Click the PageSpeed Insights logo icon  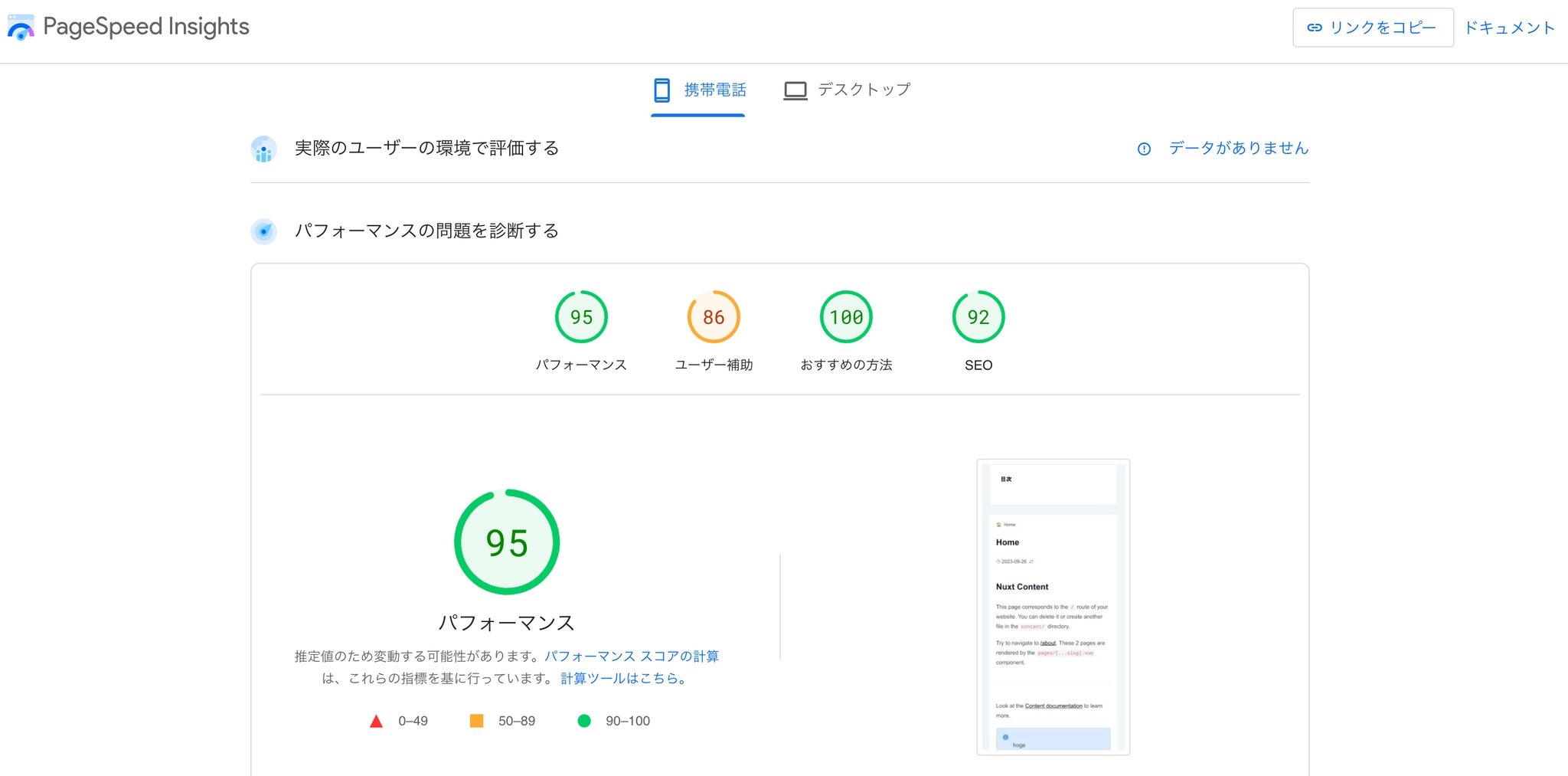21,28
